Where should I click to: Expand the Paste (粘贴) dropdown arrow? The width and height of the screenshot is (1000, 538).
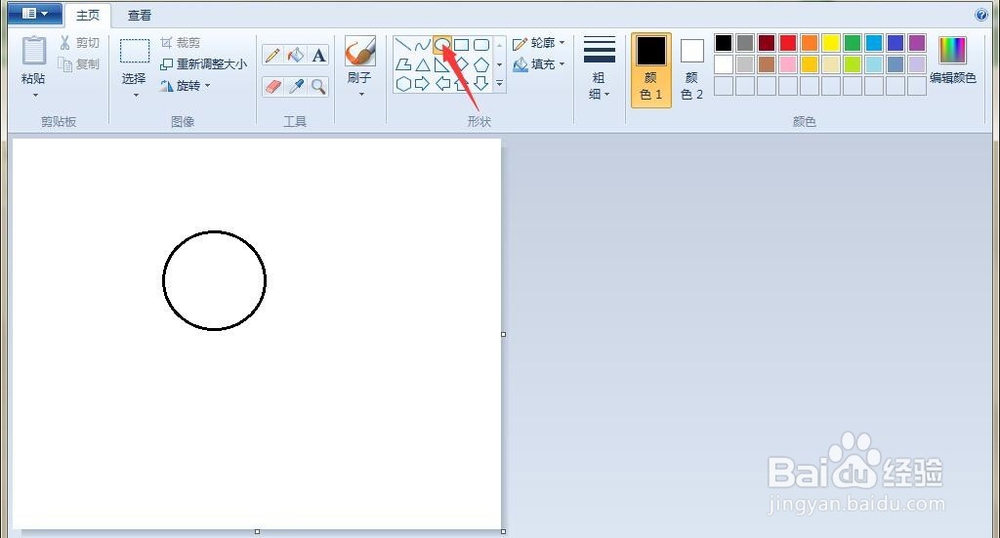click(x=35, y=96)
